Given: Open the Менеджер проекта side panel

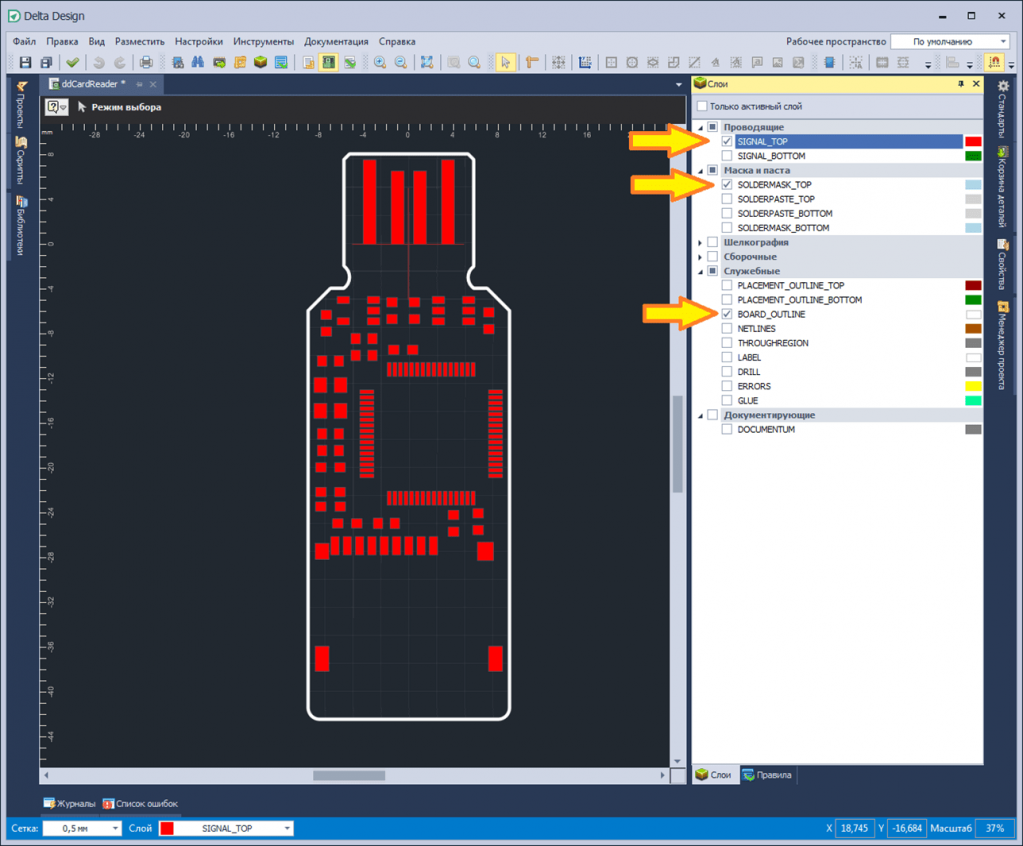Looking at the screenshot, I should [x=1003, y=345].
